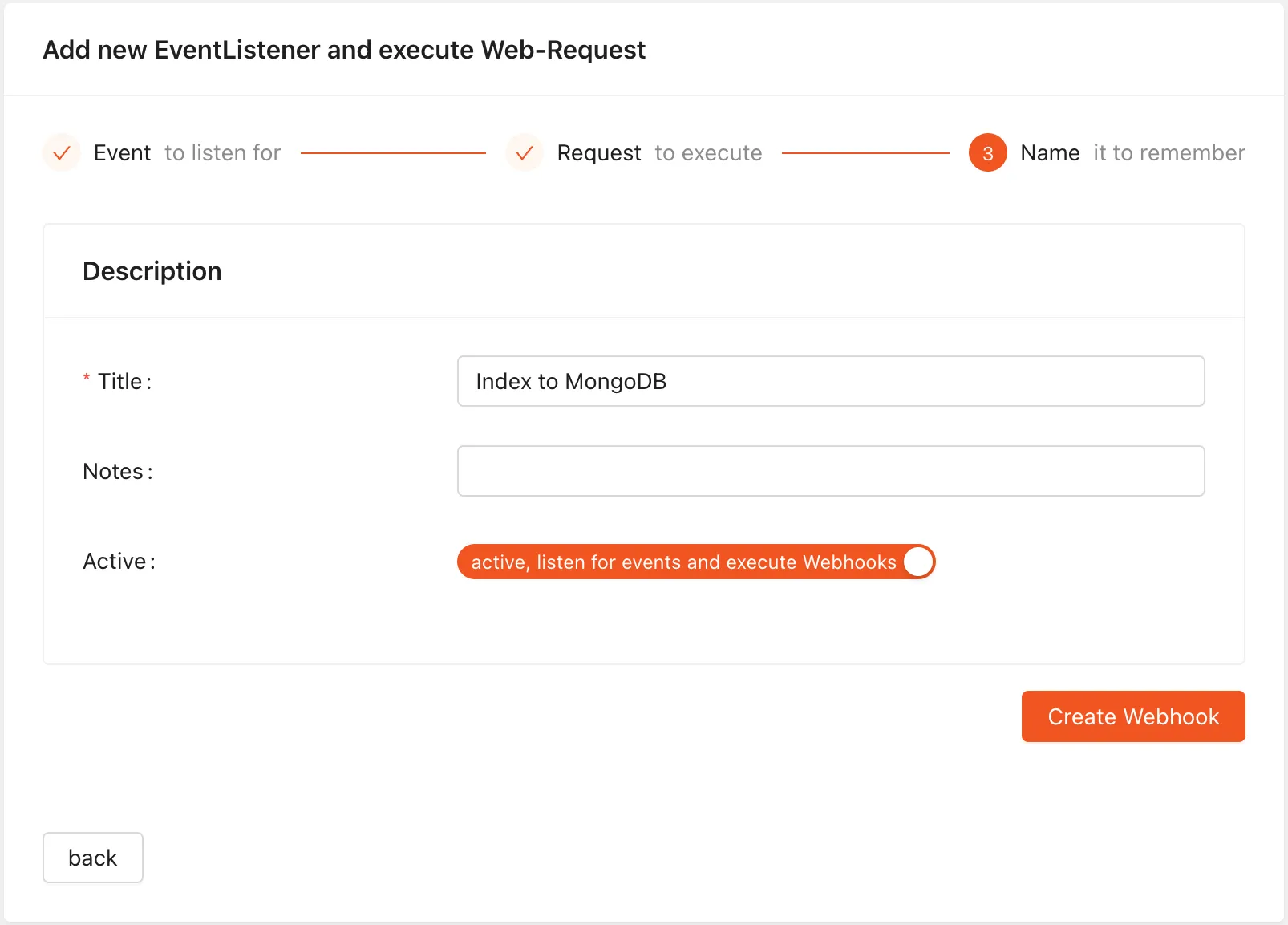The width and height of the screenshot is (1288, 925).
Task: Click the step 3 number circle
Action: coord(987,152)
